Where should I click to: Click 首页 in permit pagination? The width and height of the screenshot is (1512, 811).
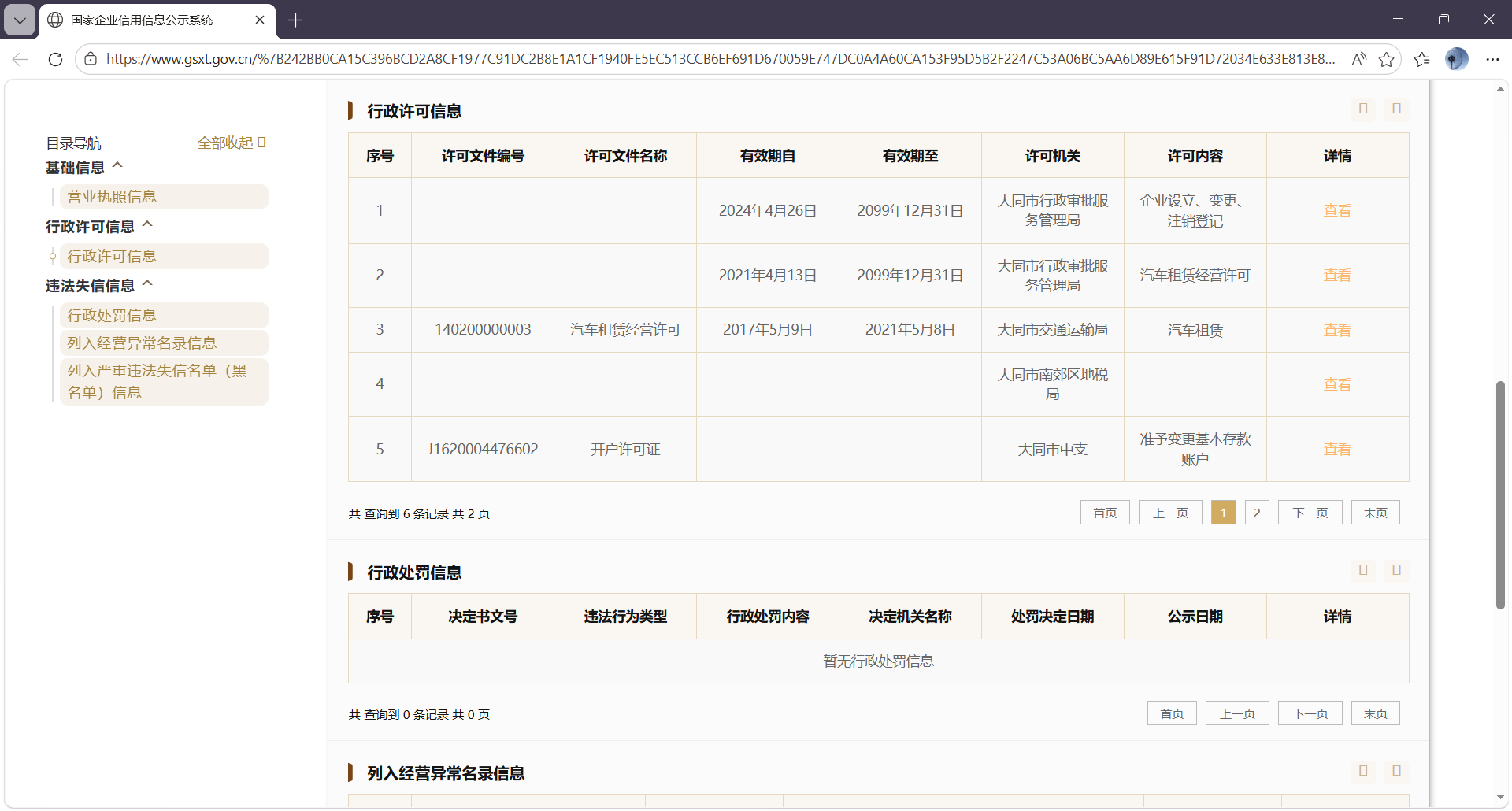click(1105, 513)
